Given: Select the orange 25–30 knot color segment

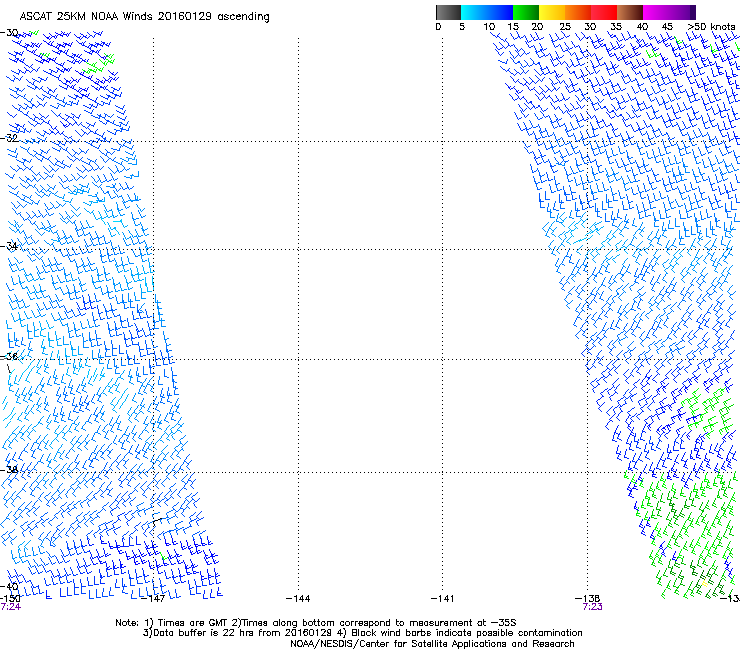Looking at the screenshot, I should point(578,12).
